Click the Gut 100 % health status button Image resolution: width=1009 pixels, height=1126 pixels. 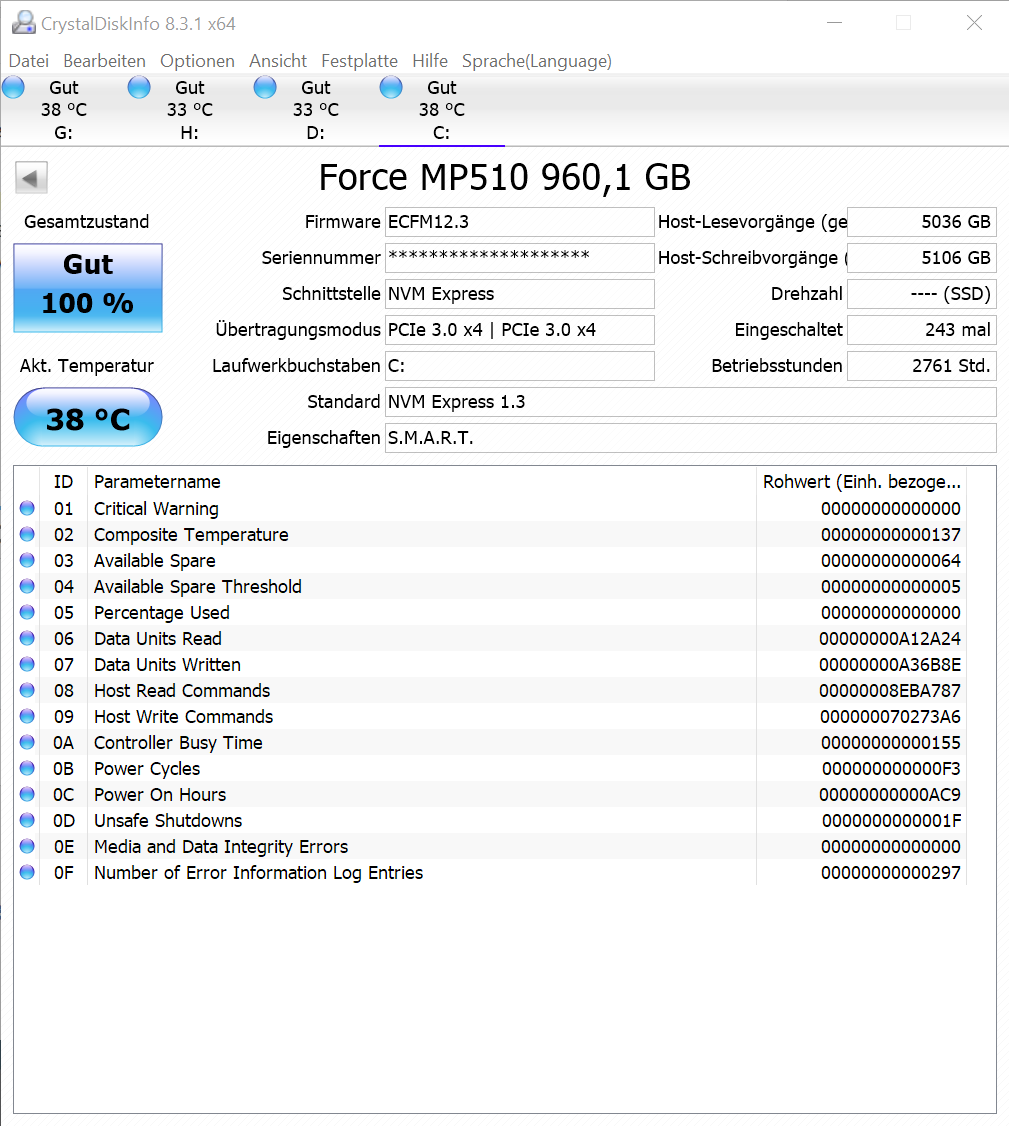(88, 287)
